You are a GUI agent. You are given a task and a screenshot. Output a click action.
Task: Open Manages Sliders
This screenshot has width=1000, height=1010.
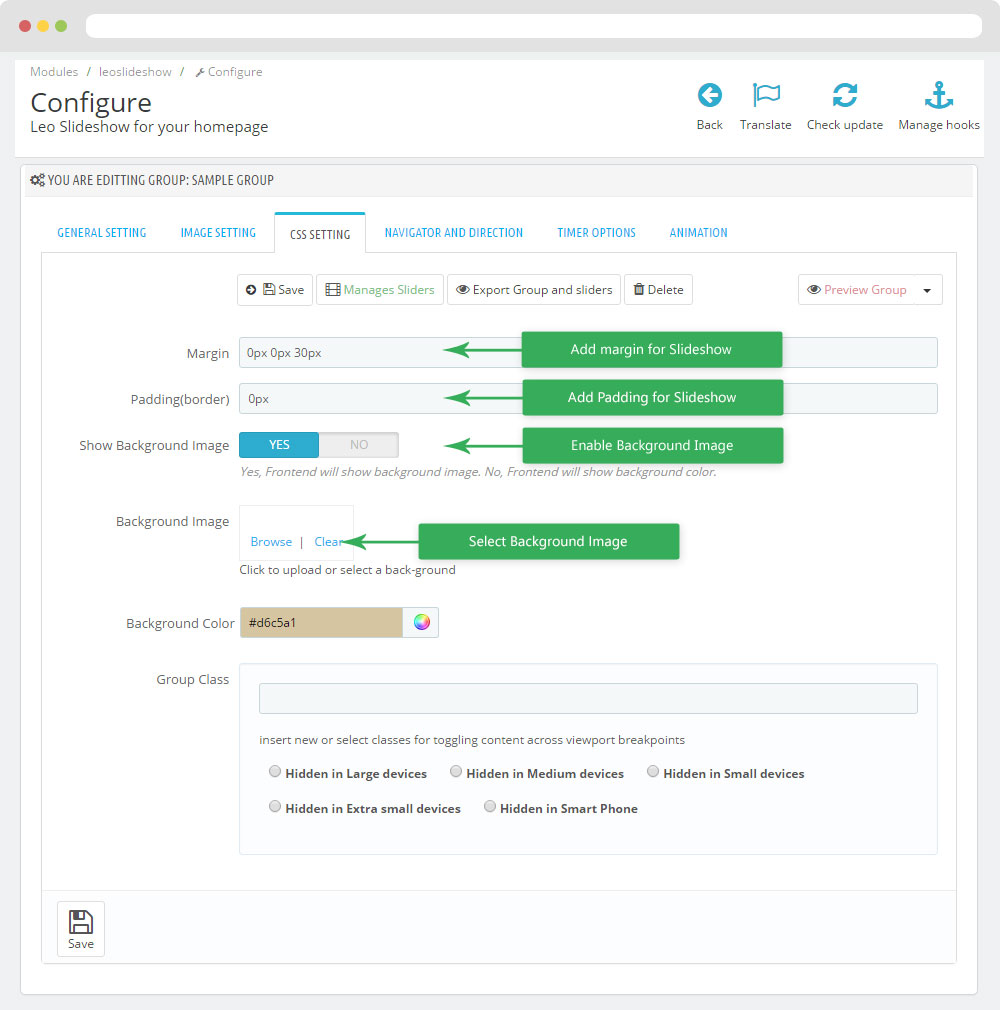click(x=380, y=290)
